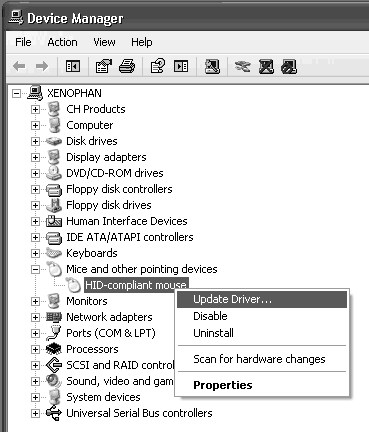Click the Floppy disk controllers icon
This screenshot has height=432, width=369.
point(54,189)
